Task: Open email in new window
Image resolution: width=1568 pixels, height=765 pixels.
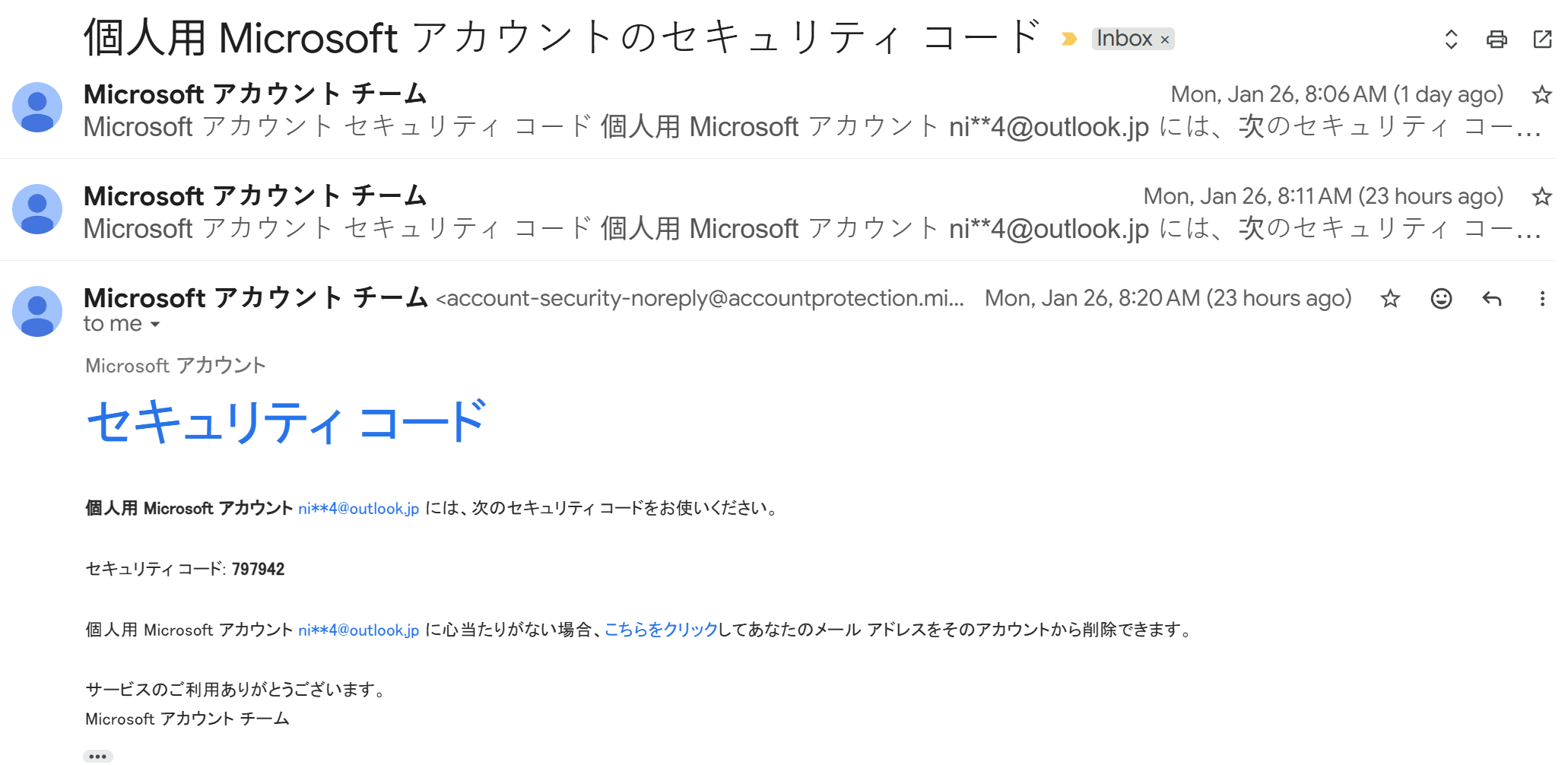Action: click(x=1543, y=38)
